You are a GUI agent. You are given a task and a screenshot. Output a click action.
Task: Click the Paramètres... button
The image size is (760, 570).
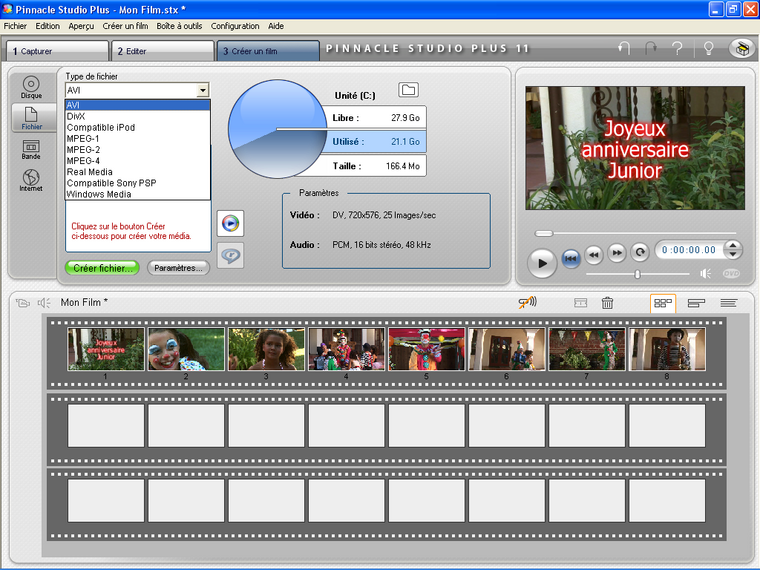click(178, 268)
